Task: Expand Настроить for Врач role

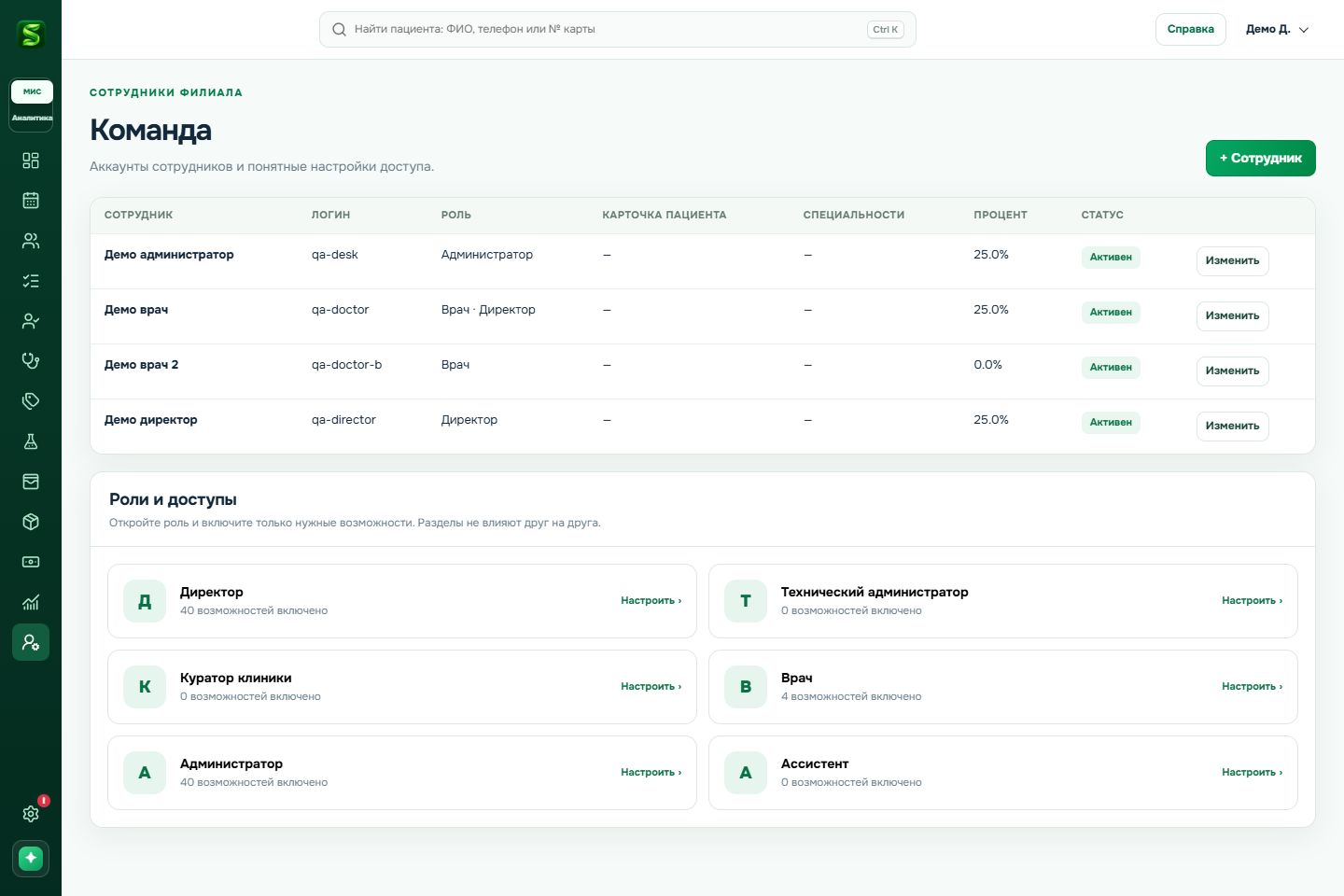Action: click(1252, 686)
